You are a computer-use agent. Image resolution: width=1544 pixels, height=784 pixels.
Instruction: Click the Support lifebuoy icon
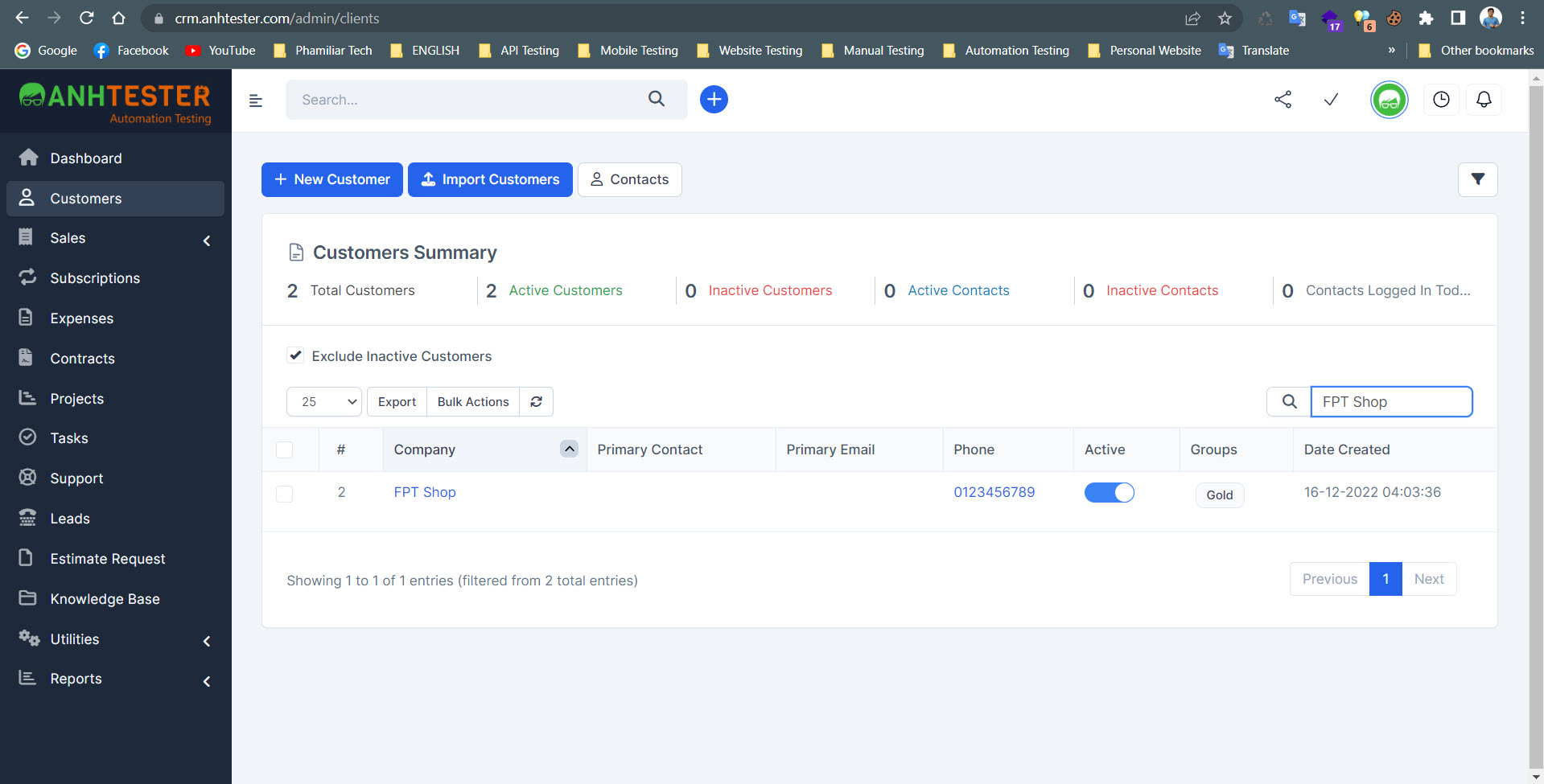27,478
